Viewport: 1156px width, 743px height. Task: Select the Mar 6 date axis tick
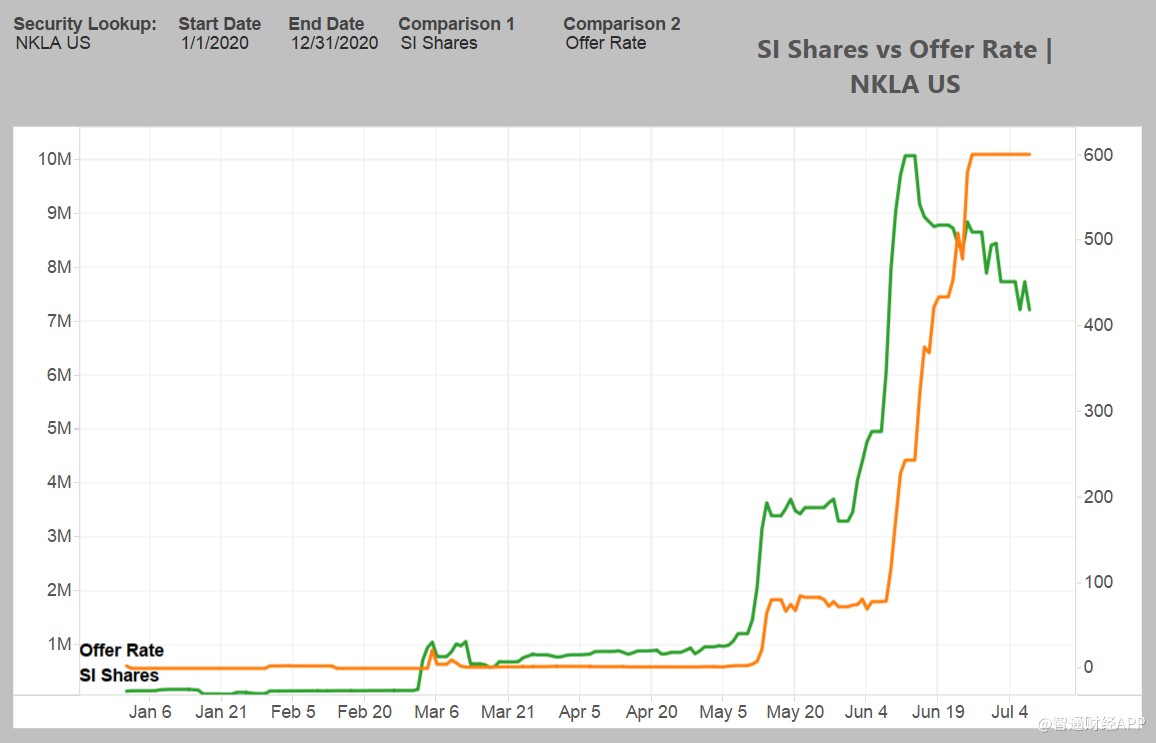(x=436, y=712)
